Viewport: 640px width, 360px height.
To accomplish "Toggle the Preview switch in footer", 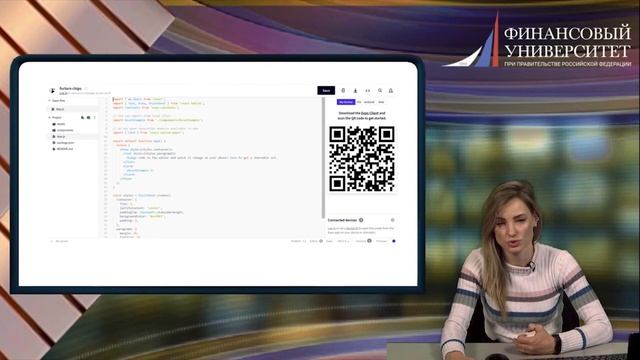I will tap(393, 241).
